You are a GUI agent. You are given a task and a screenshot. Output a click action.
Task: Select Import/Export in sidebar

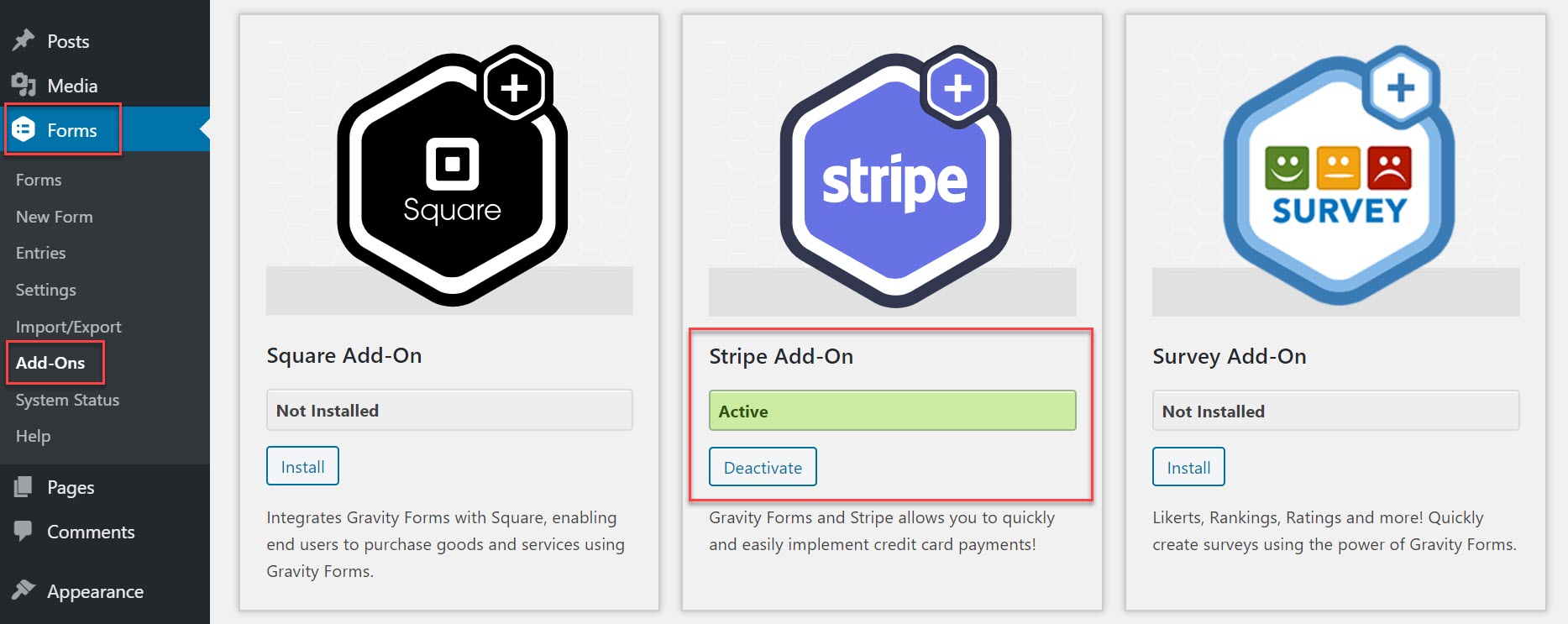point(69,327)
